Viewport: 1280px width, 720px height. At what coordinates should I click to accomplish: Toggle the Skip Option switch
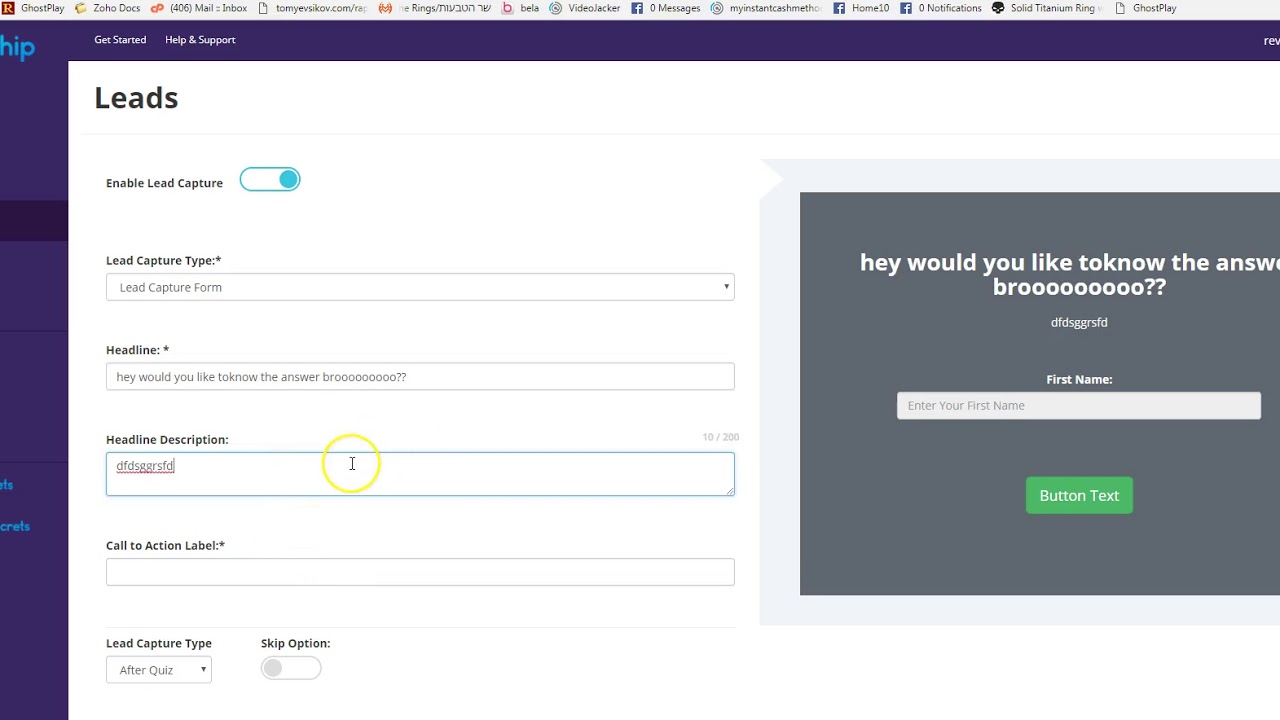[291, 668]
